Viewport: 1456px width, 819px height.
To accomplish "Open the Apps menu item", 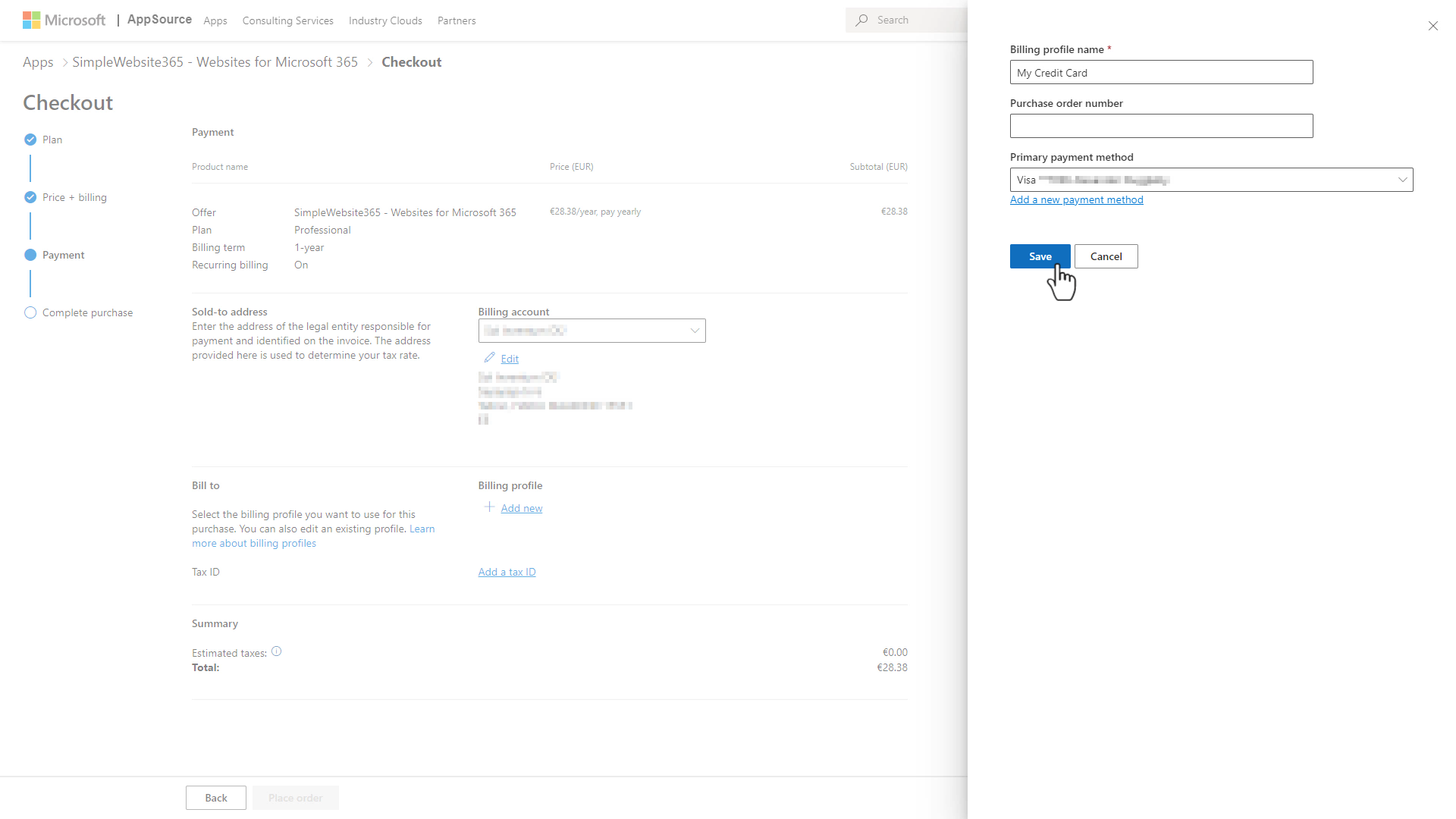I will coord(215,20).
